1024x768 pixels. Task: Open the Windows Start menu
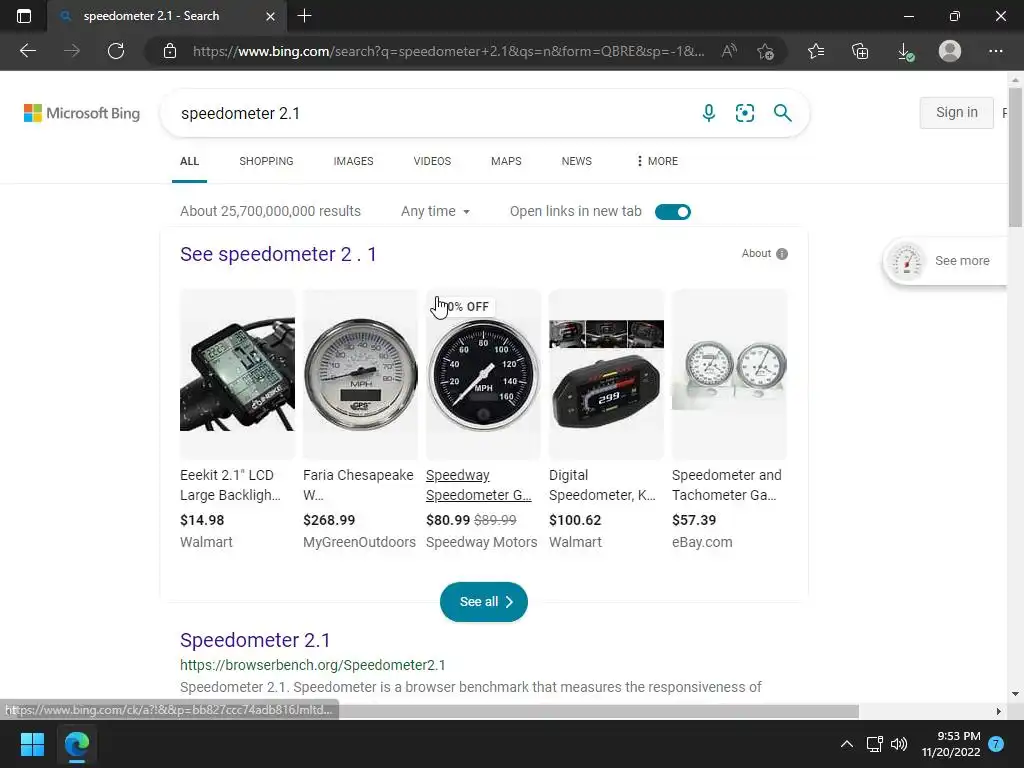click(32, 744)
